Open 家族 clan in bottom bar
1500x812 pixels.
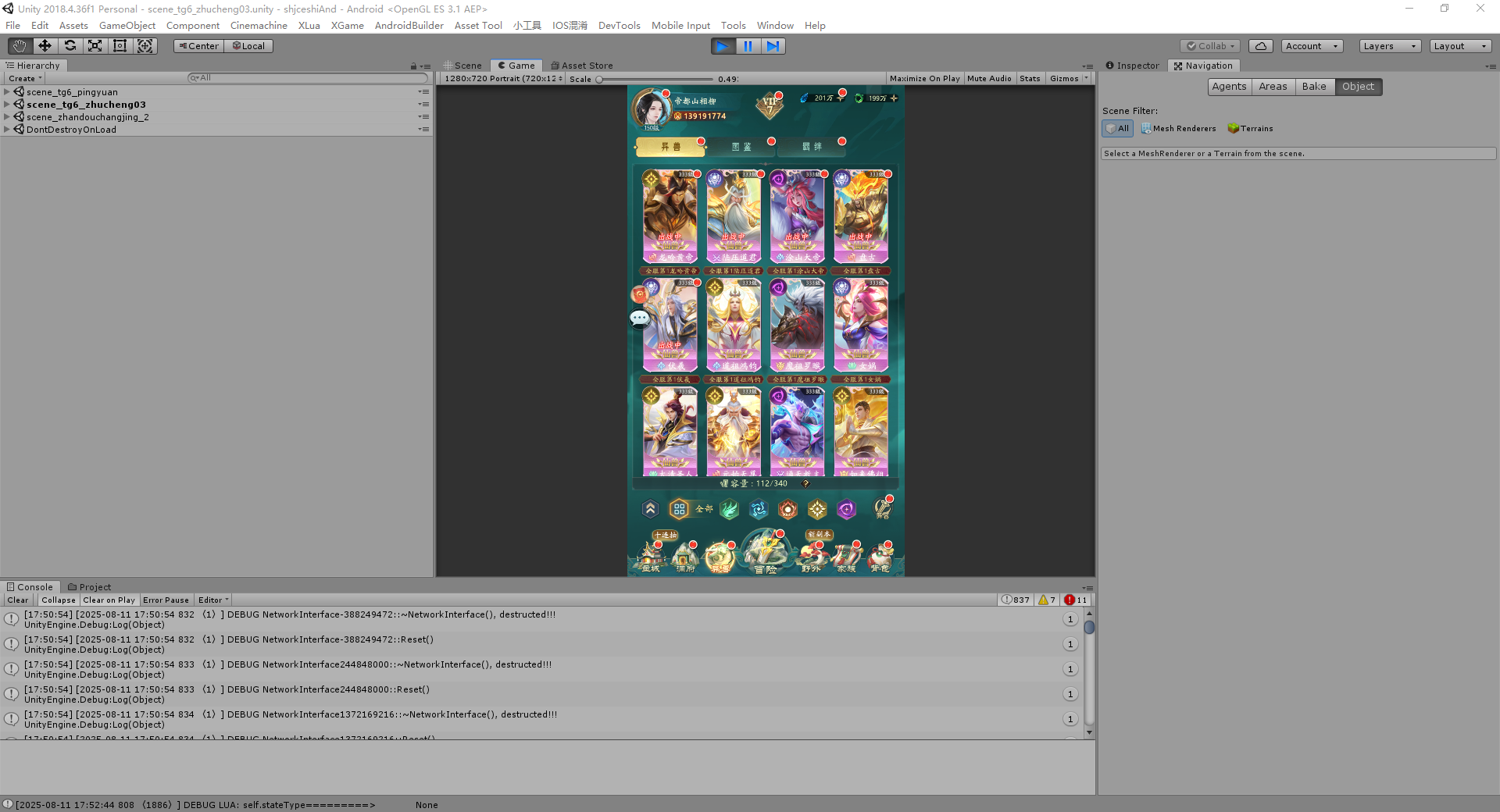point(846,557)
